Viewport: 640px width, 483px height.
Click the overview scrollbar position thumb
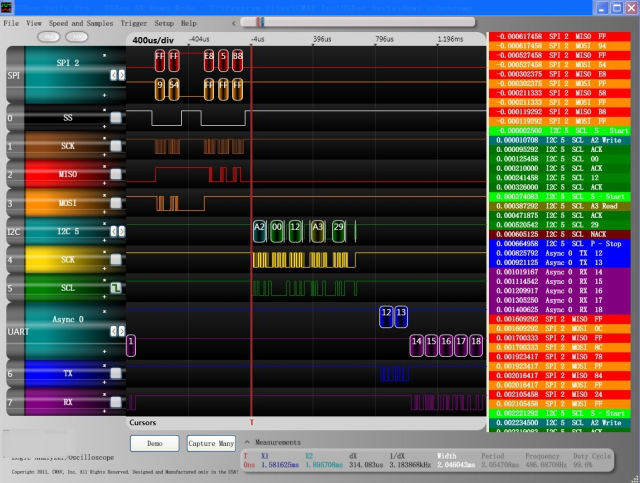pos(260,22)
